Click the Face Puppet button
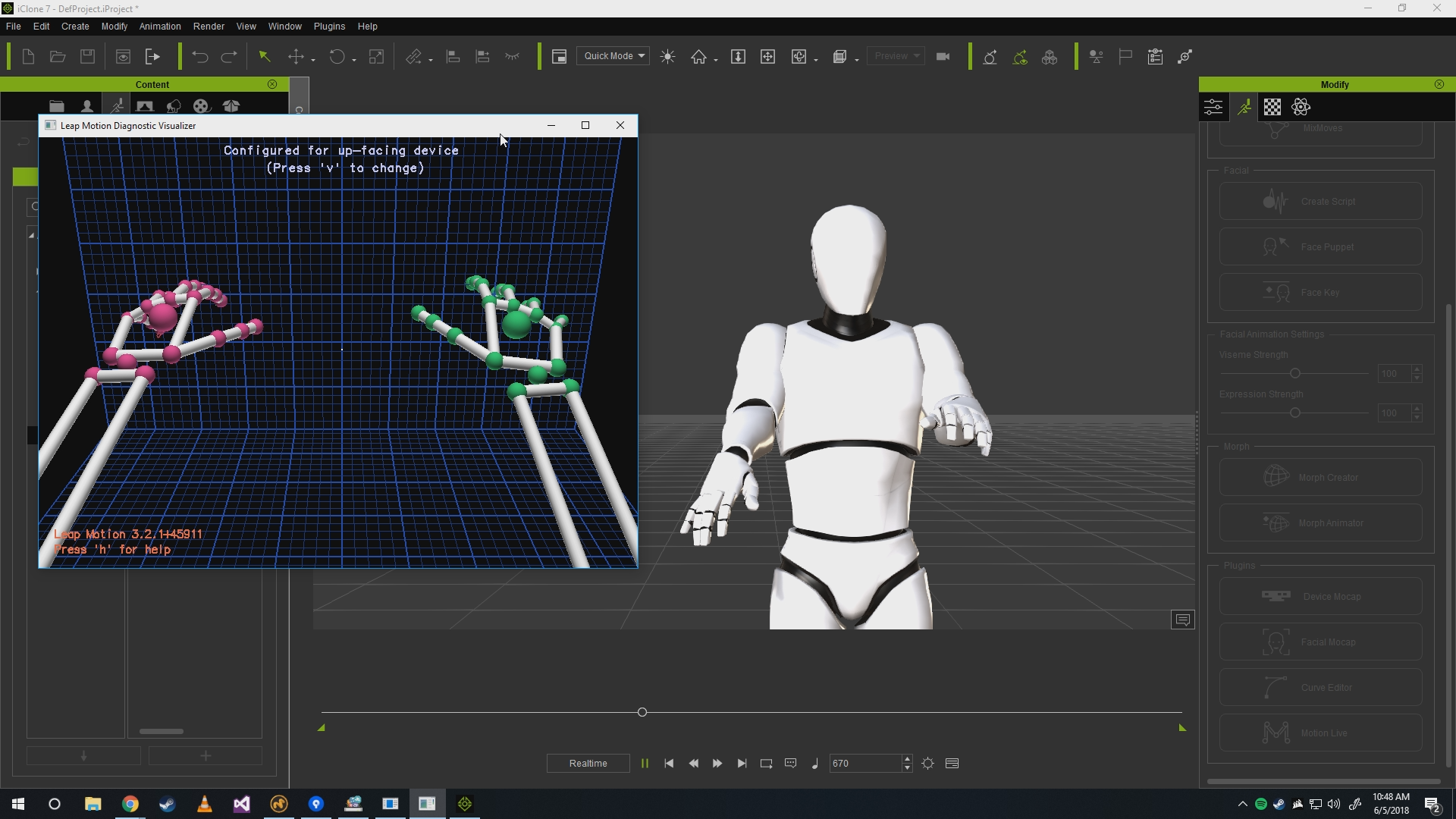The image size is (1456, 819). click(x=1320, y=247)
